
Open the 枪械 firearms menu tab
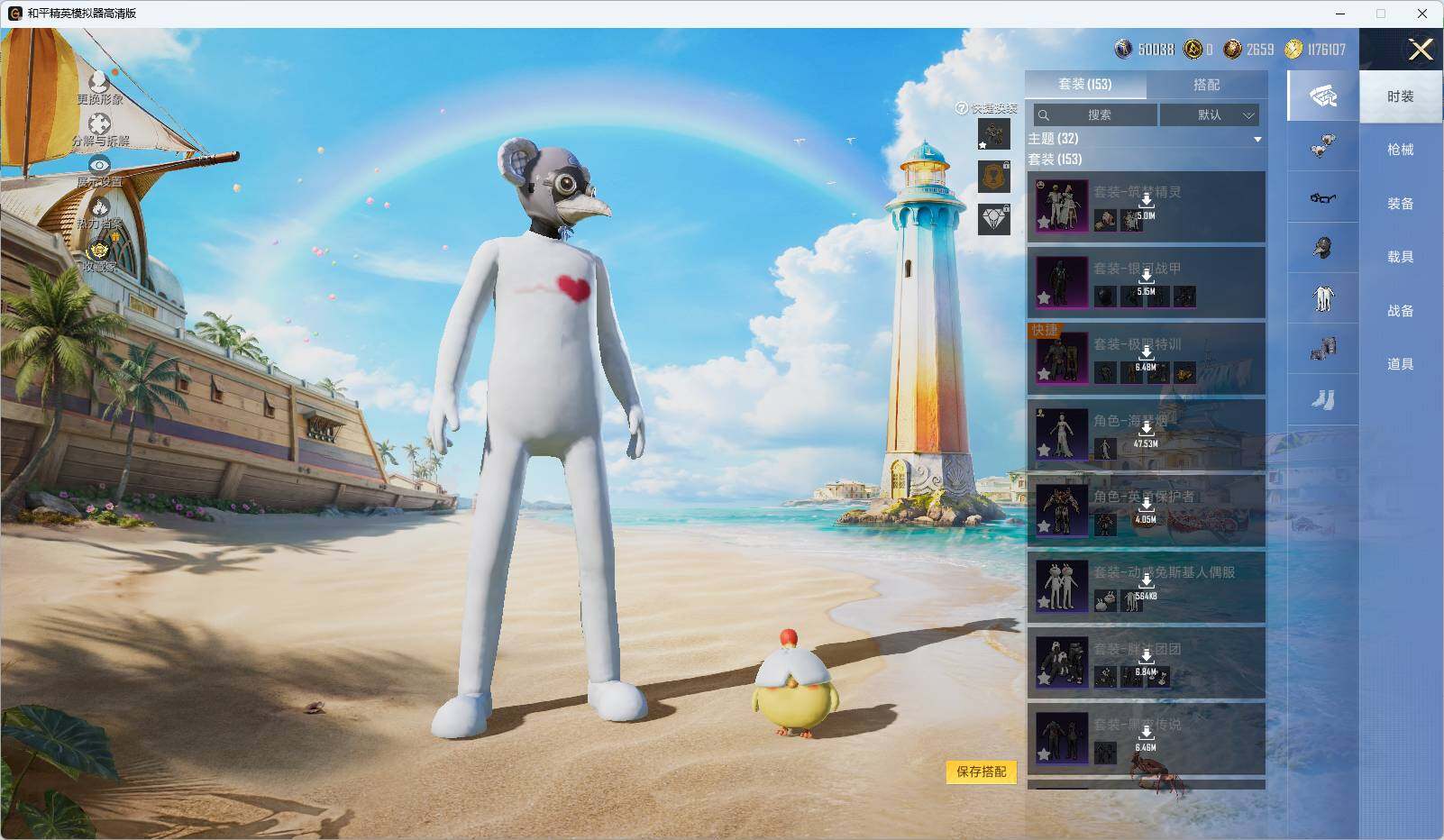point(1401,150)
